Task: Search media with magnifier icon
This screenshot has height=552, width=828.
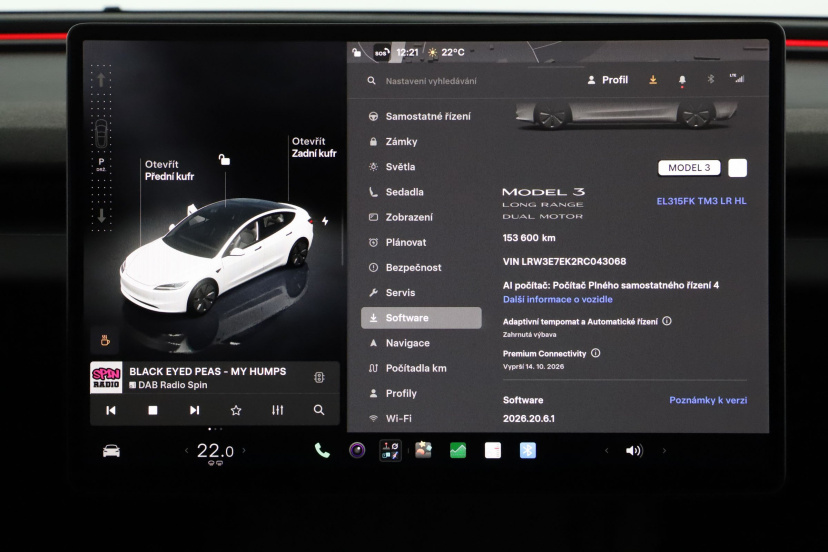Action: pyautogui.click(x=319, y=410)
